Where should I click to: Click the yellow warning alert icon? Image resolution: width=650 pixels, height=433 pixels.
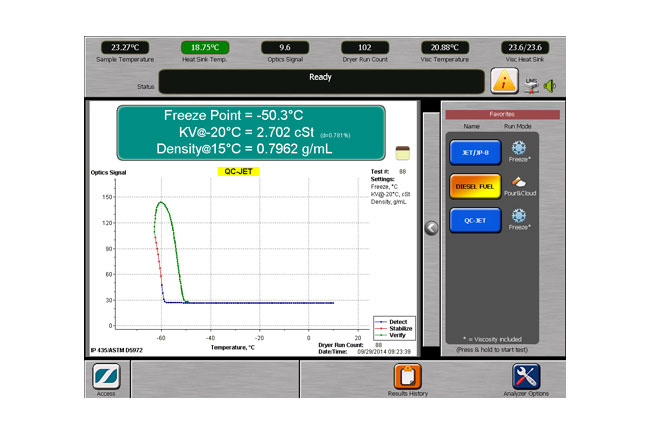(505, 81)
